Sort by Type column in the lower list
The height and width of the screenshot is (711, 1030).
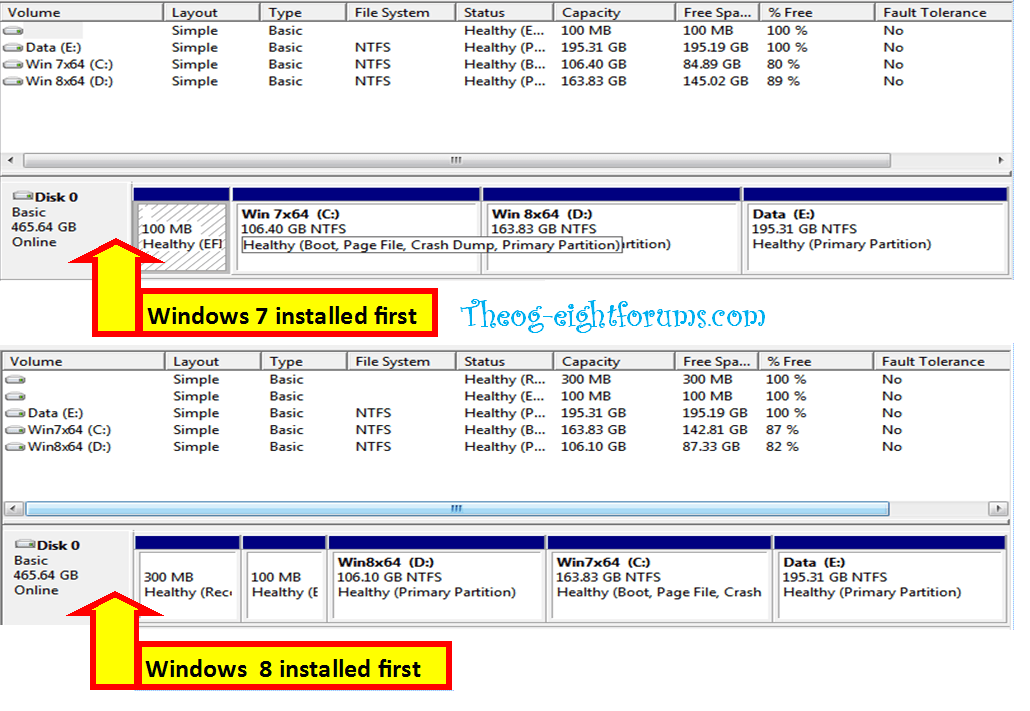click(x=303, y=361)
